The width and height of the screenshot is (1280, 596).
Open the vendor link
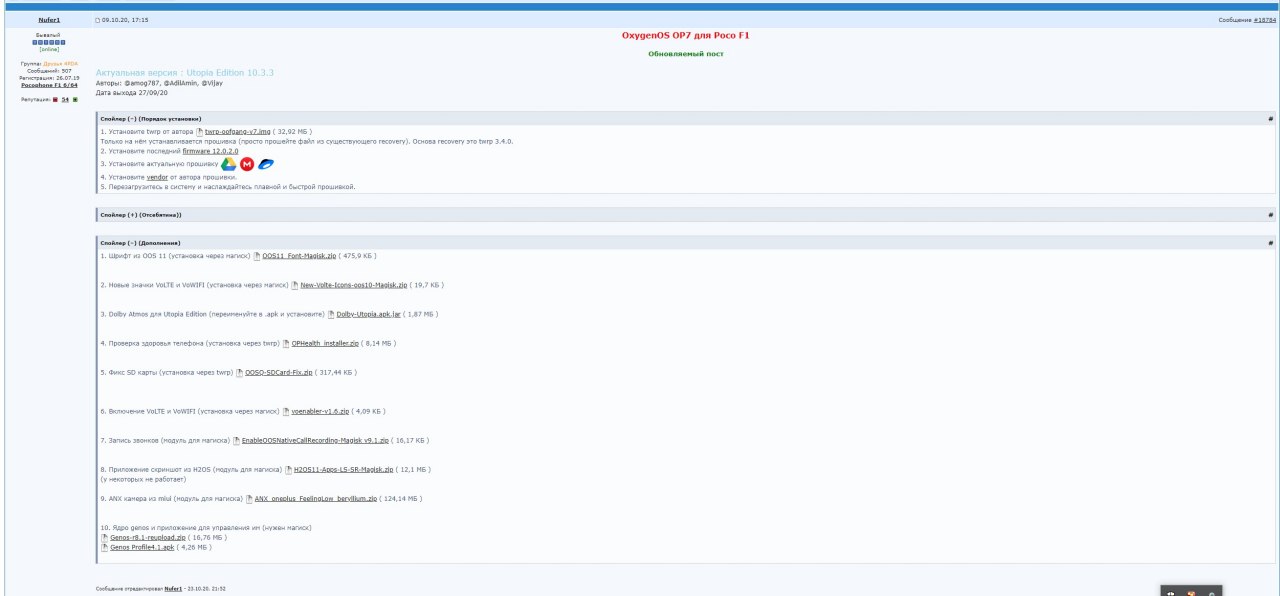coord(157,177)
